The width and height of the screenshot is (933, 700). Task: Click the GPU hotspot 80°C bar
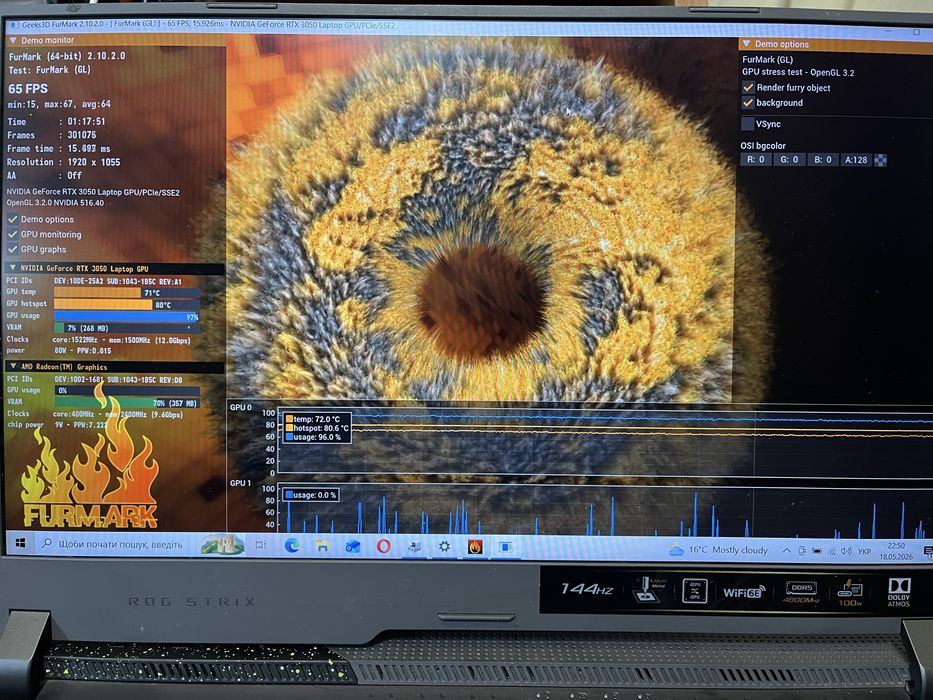(127, 304)
